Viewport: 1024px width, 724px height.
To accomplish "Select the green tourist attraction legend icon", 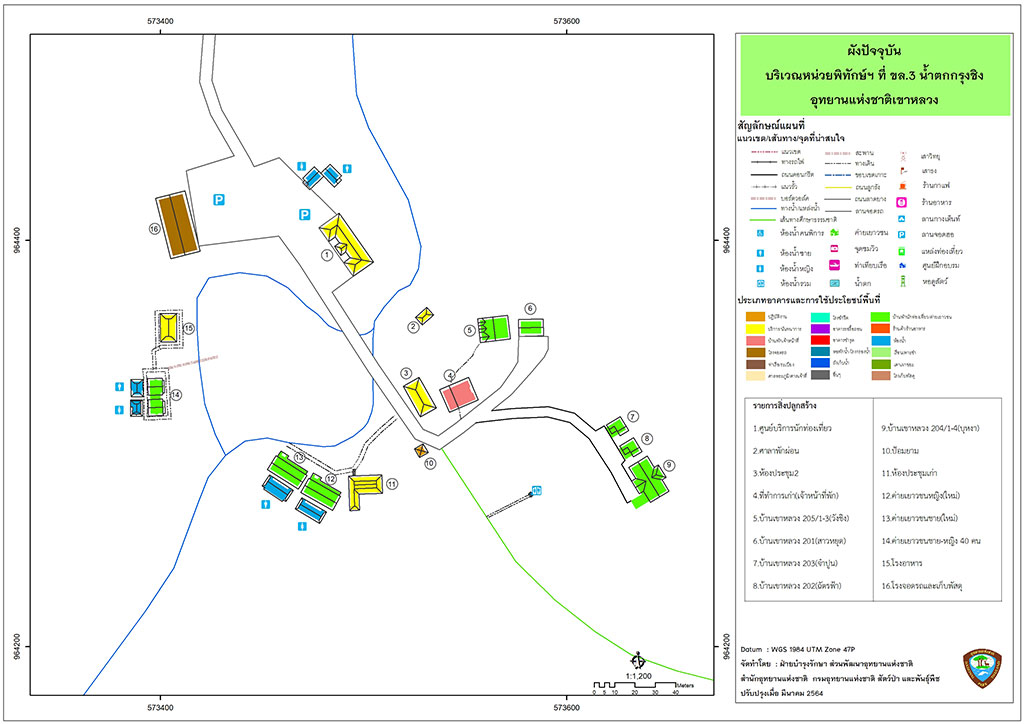I will (902, 251).
